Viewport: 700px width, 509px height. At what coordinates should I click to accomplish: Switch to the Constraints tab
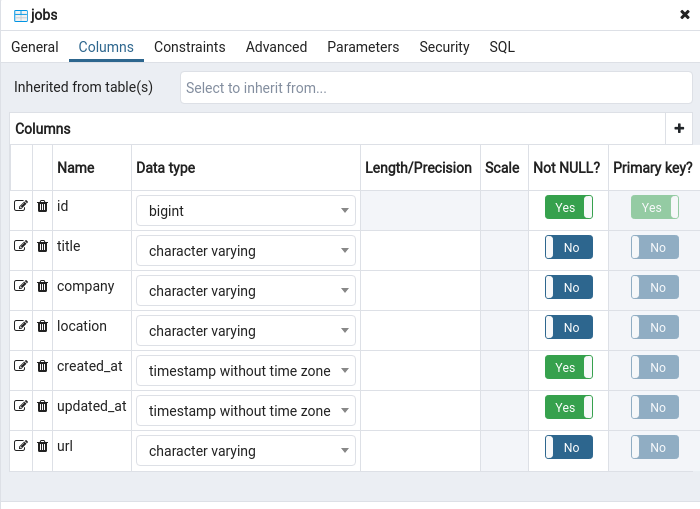pyautogui.click(x=189, y=47)
